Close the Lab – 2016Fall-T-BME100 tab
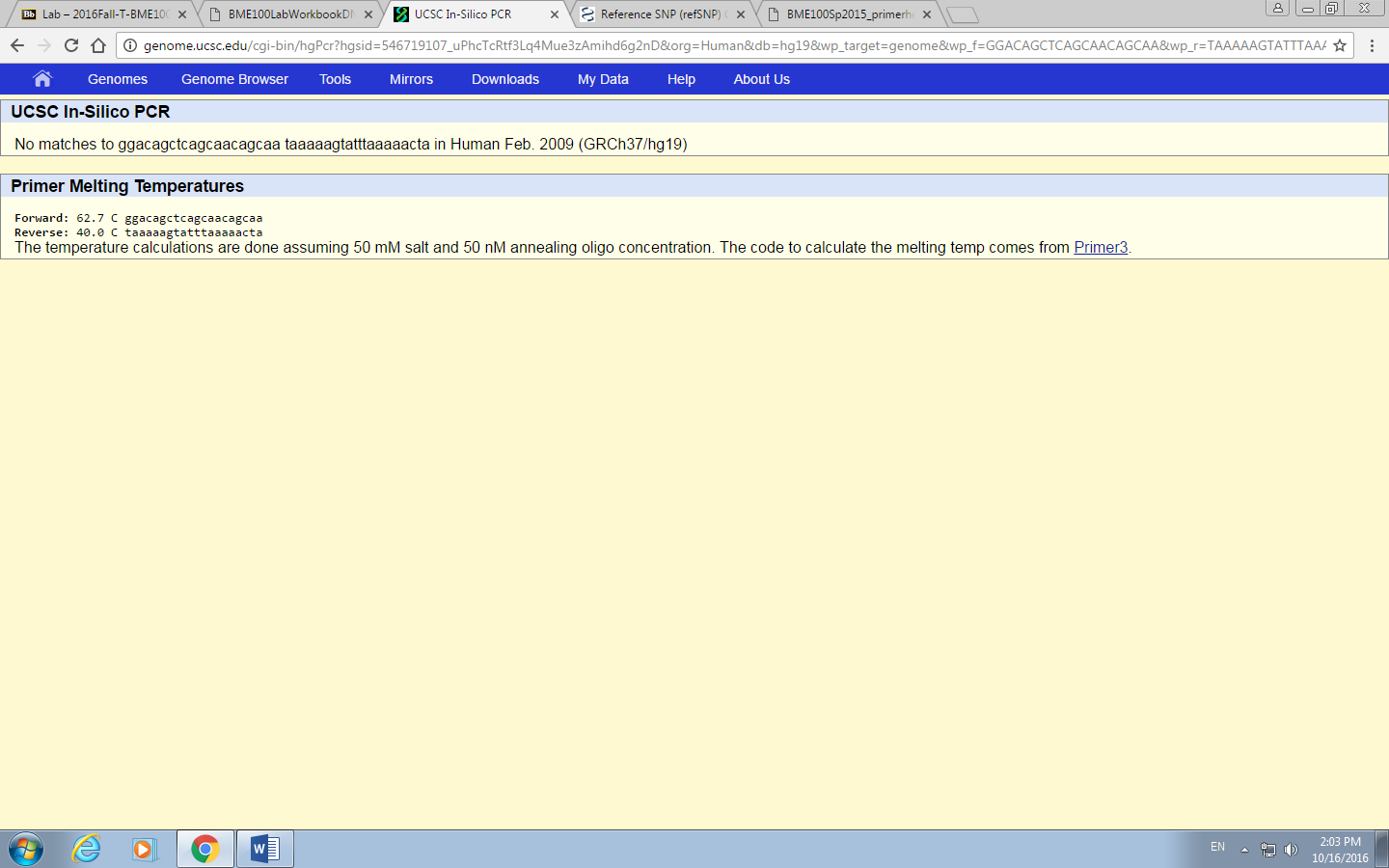This screenshot has width=1389, height=868. coord(182,14)
